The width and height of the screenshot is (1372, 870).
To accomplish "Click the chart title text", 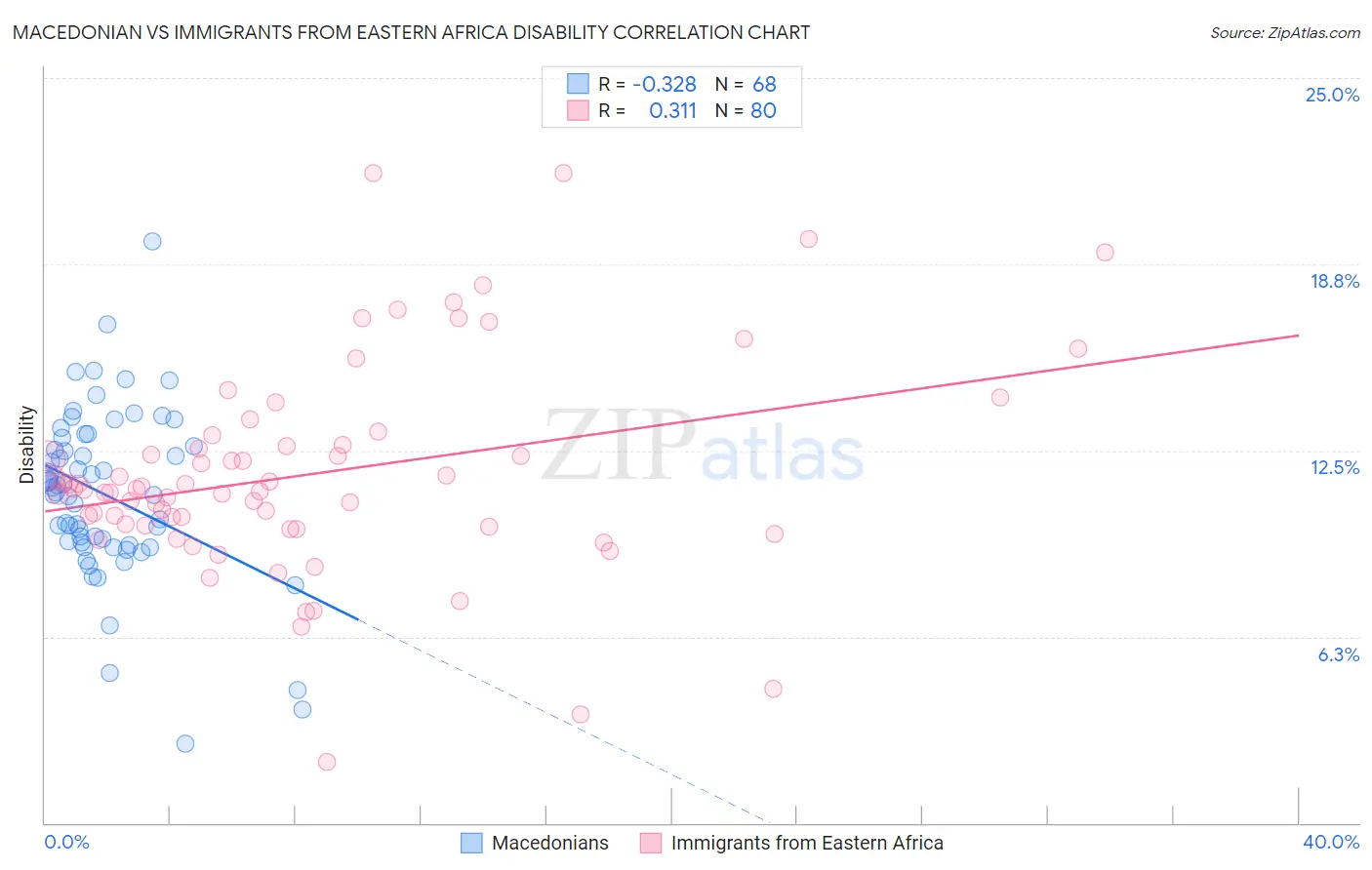I will click(x=411, y=32).
